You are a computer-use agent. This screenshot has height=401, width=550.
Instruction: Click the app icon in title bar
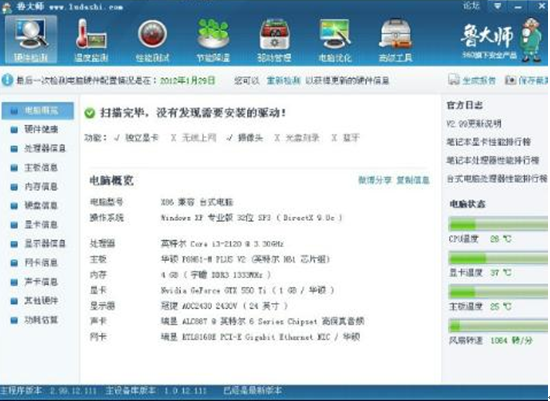(7, 8)
